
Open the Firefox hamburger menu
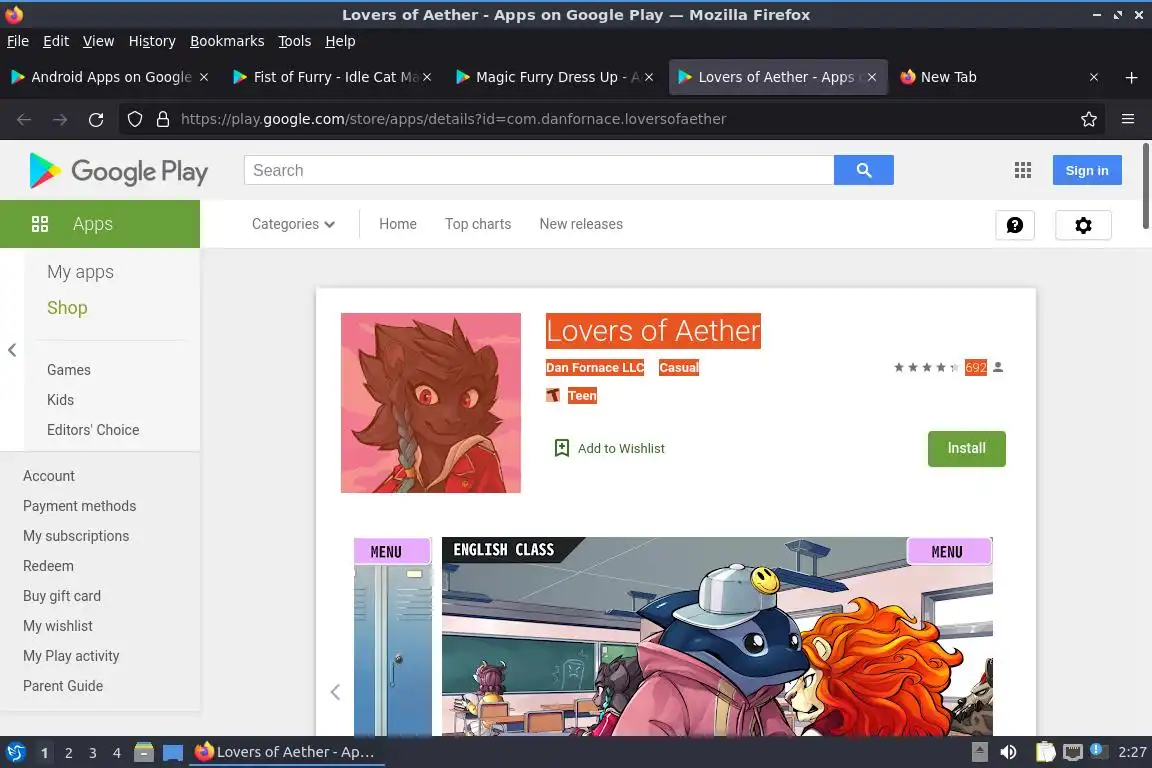pos(1128,119)
